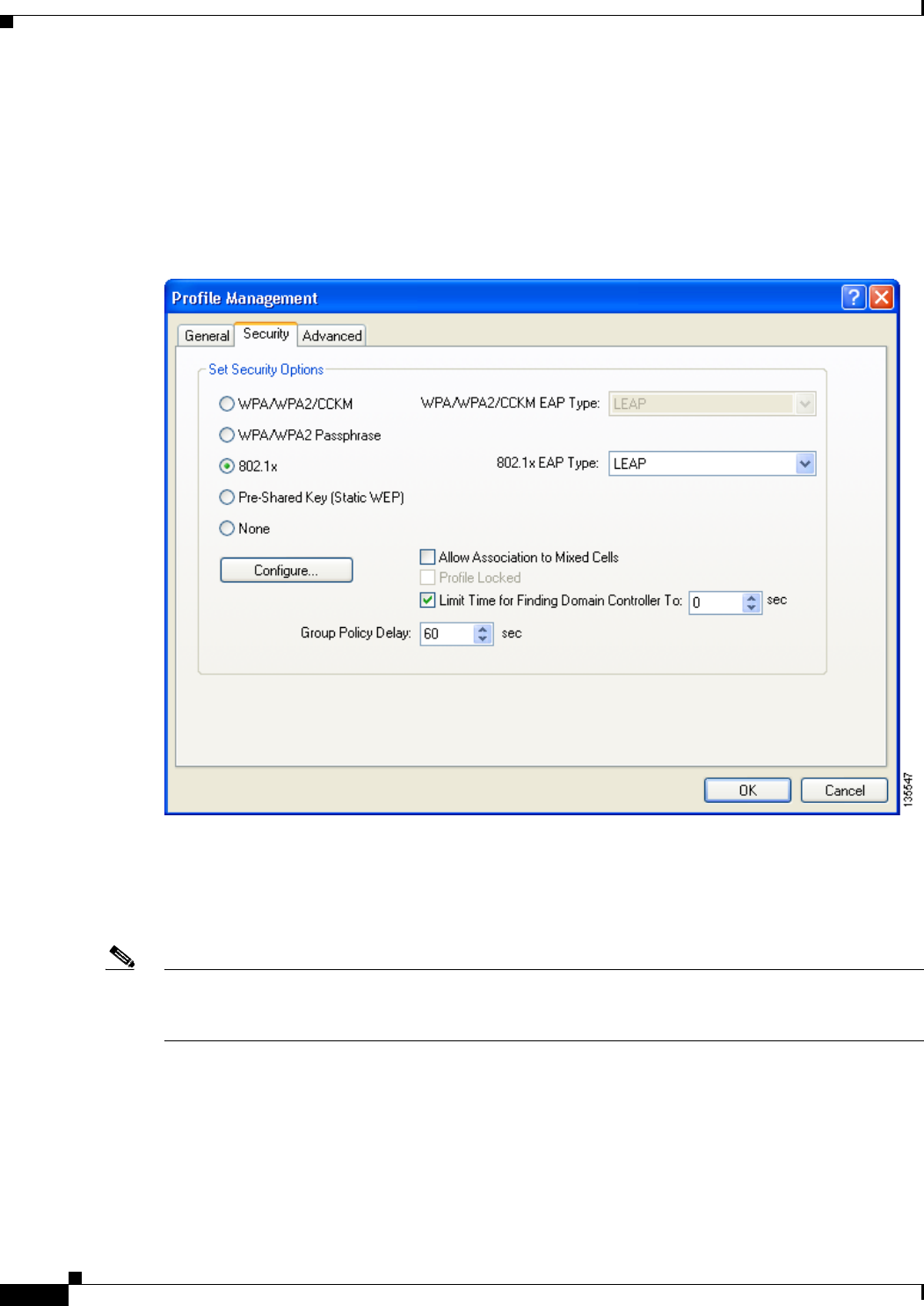Image resolution: width=924 pixels, height=1306 pixels.
Task: Close the Profile Management dialog
Action: click(x=882, y=297)
